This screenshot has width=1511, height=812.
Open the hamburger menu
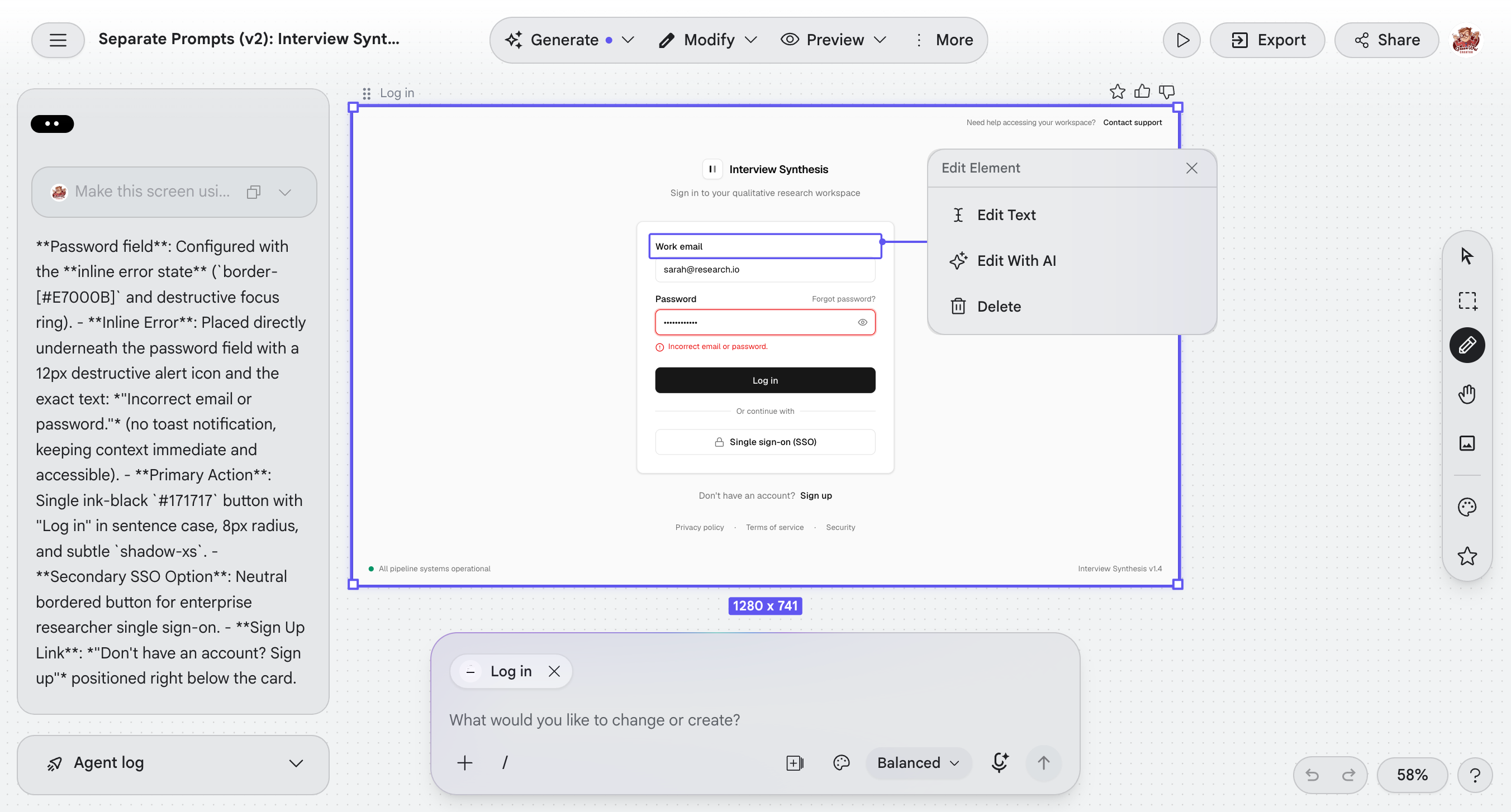tap(58, 40)
